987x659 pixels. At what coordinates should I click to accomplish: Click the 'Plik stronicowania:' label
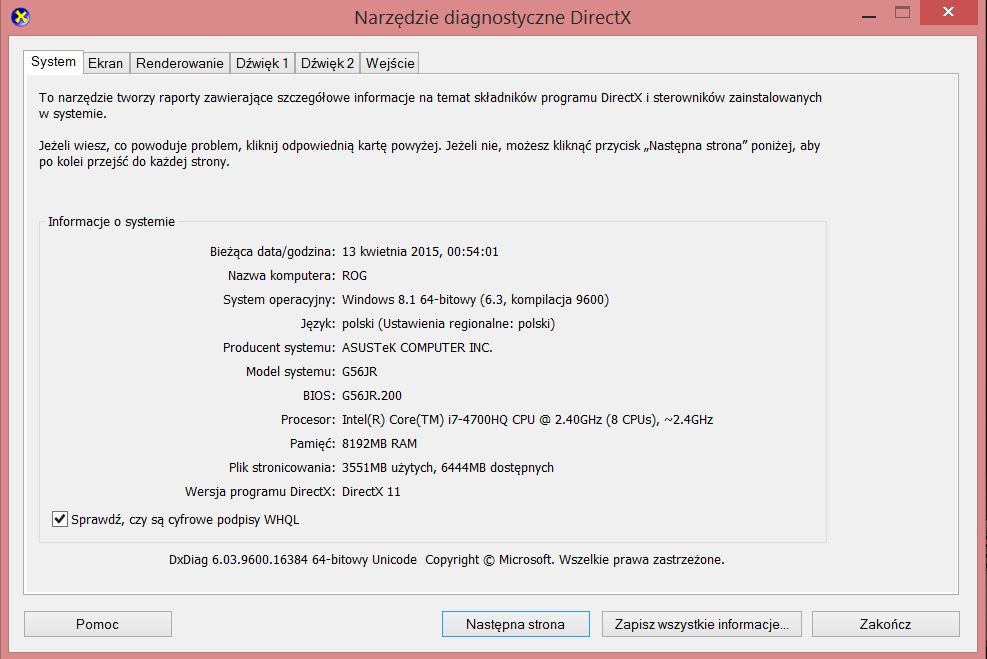[282, 468]
